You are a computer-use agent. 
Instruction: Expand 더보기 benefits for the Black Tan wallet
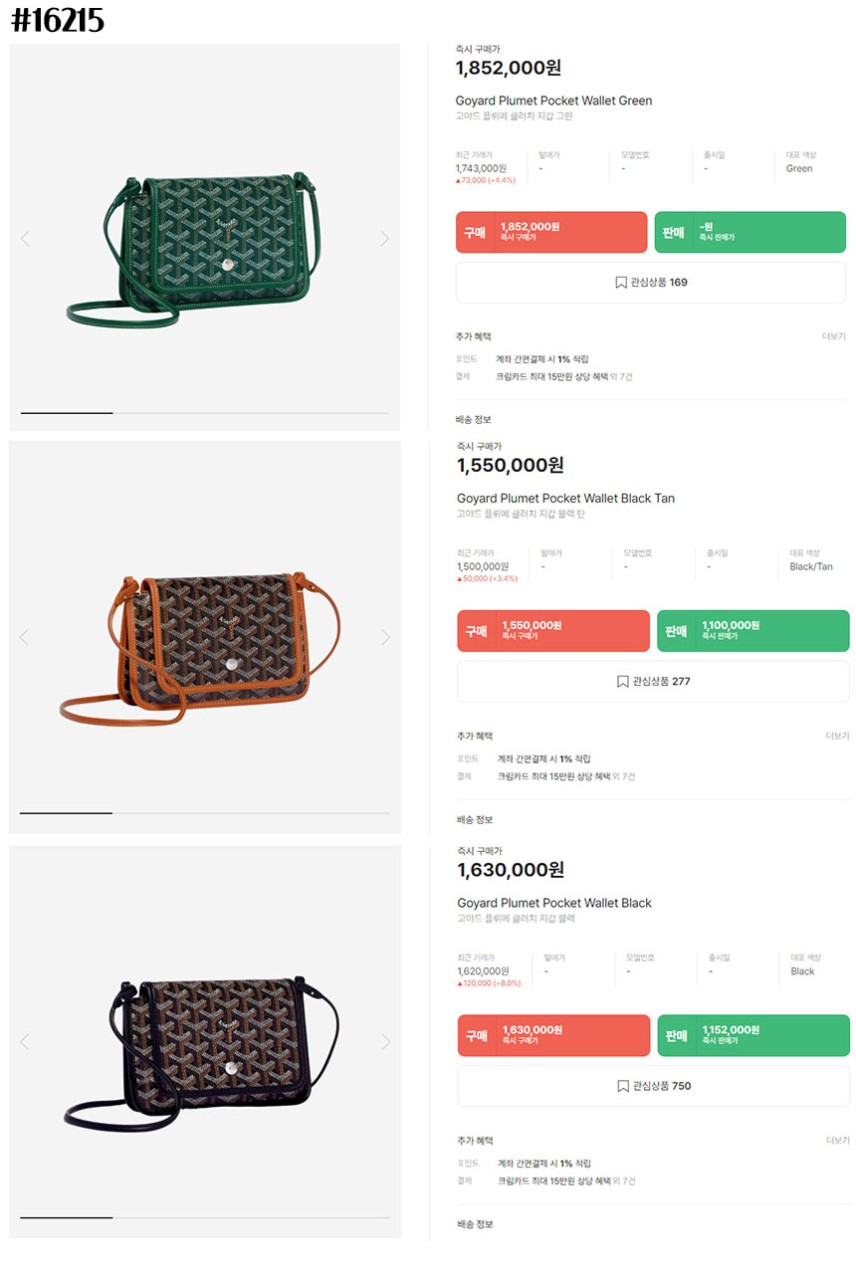(x=837, y=736)
